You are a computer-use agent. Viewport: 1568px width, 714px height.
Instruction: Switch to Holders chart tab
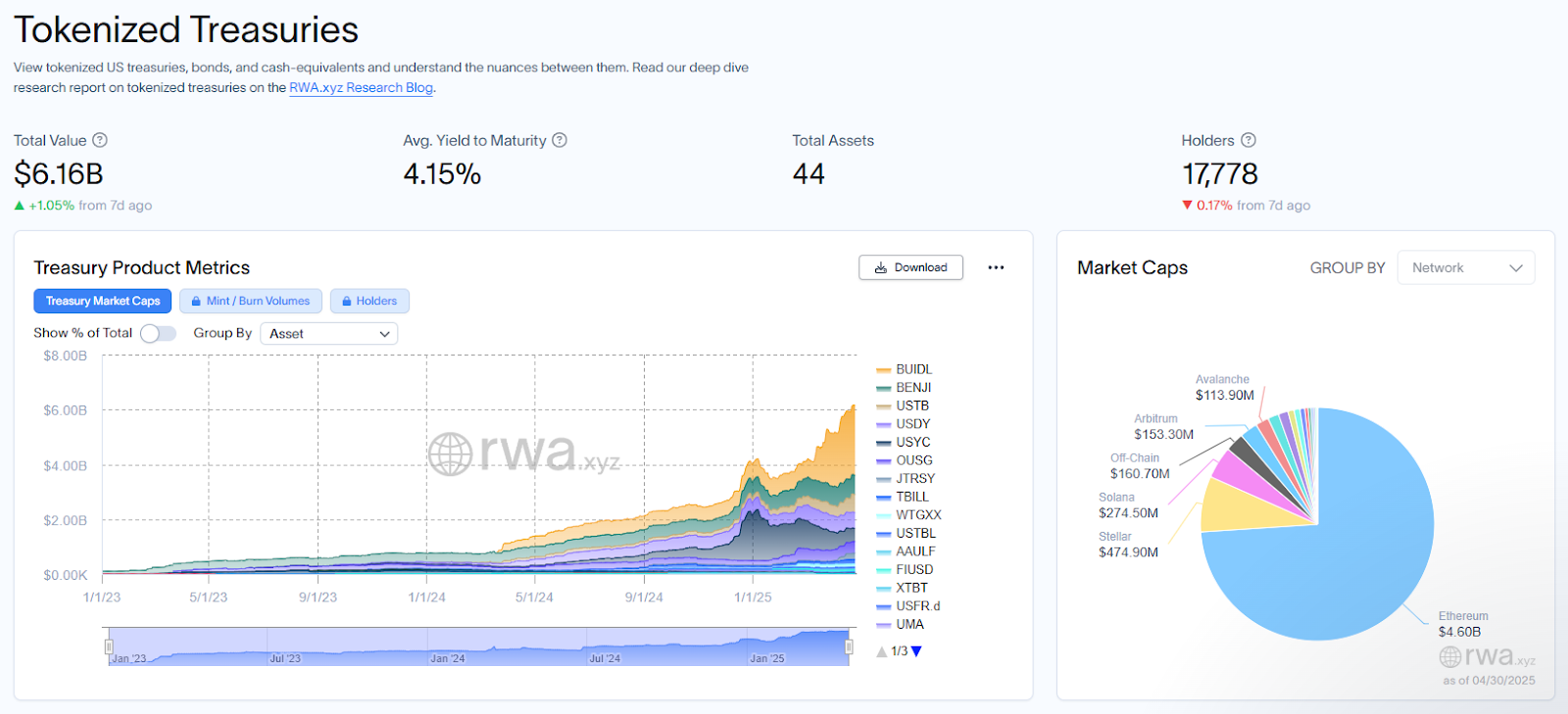pos(369,301)
